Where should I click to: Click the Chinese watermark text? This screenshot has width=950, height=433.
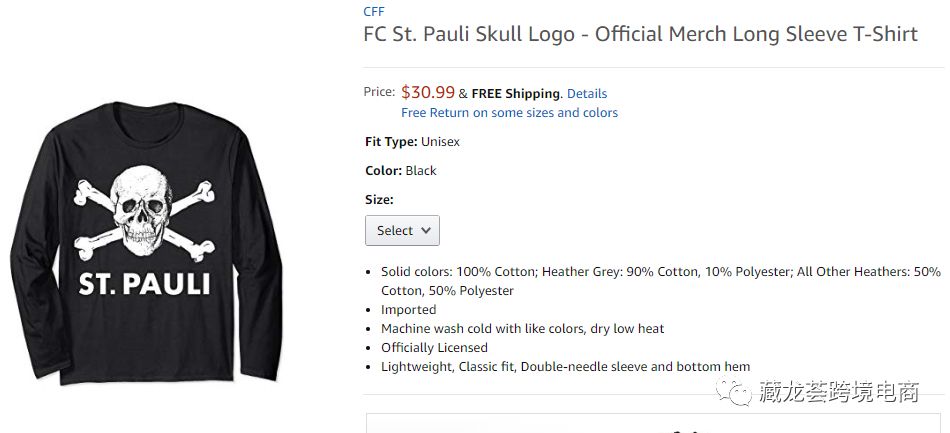point(838,393)
